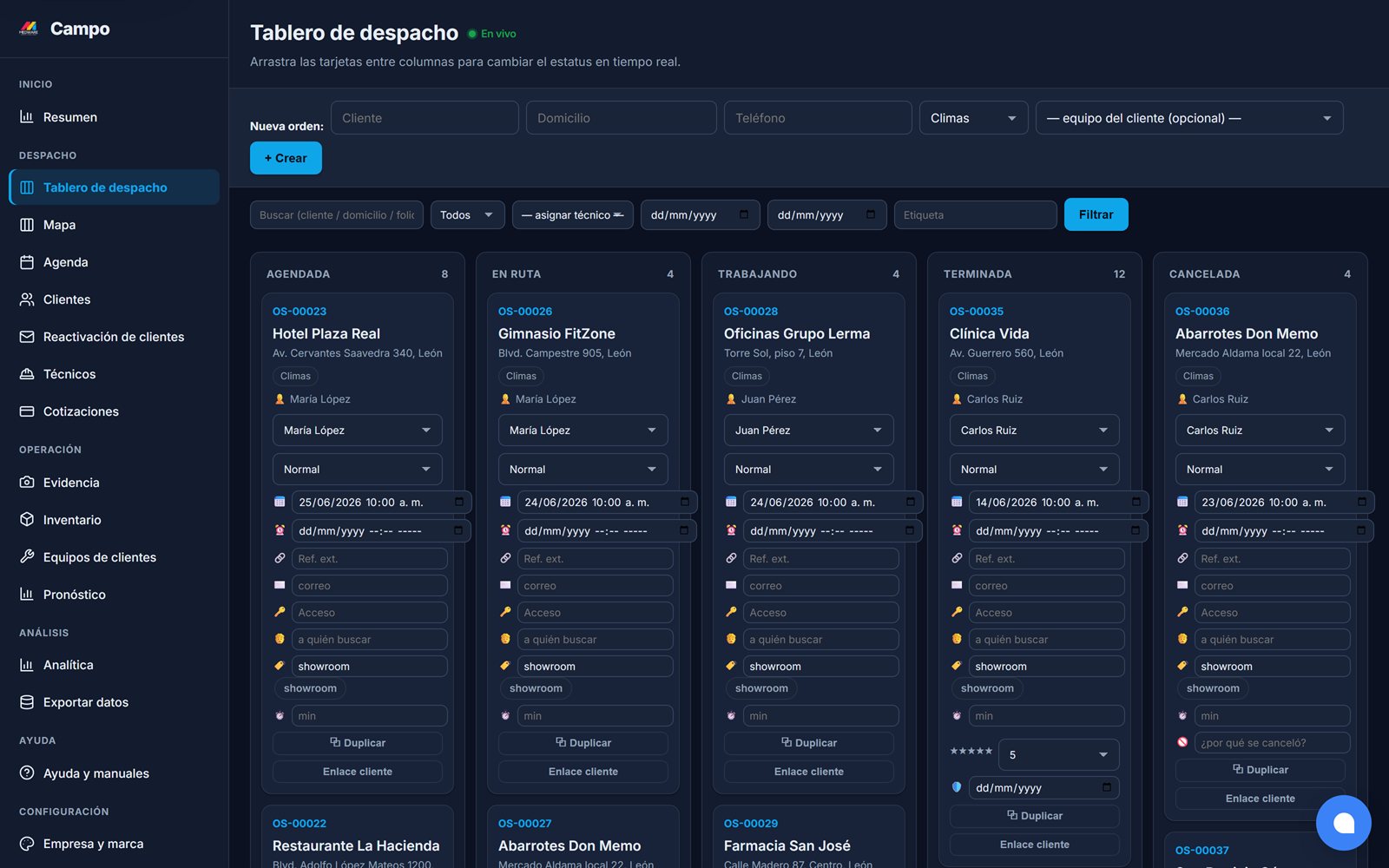
Task: Click Enlace cliente on Gimnasio FitZone card
Action: point(583,772)
